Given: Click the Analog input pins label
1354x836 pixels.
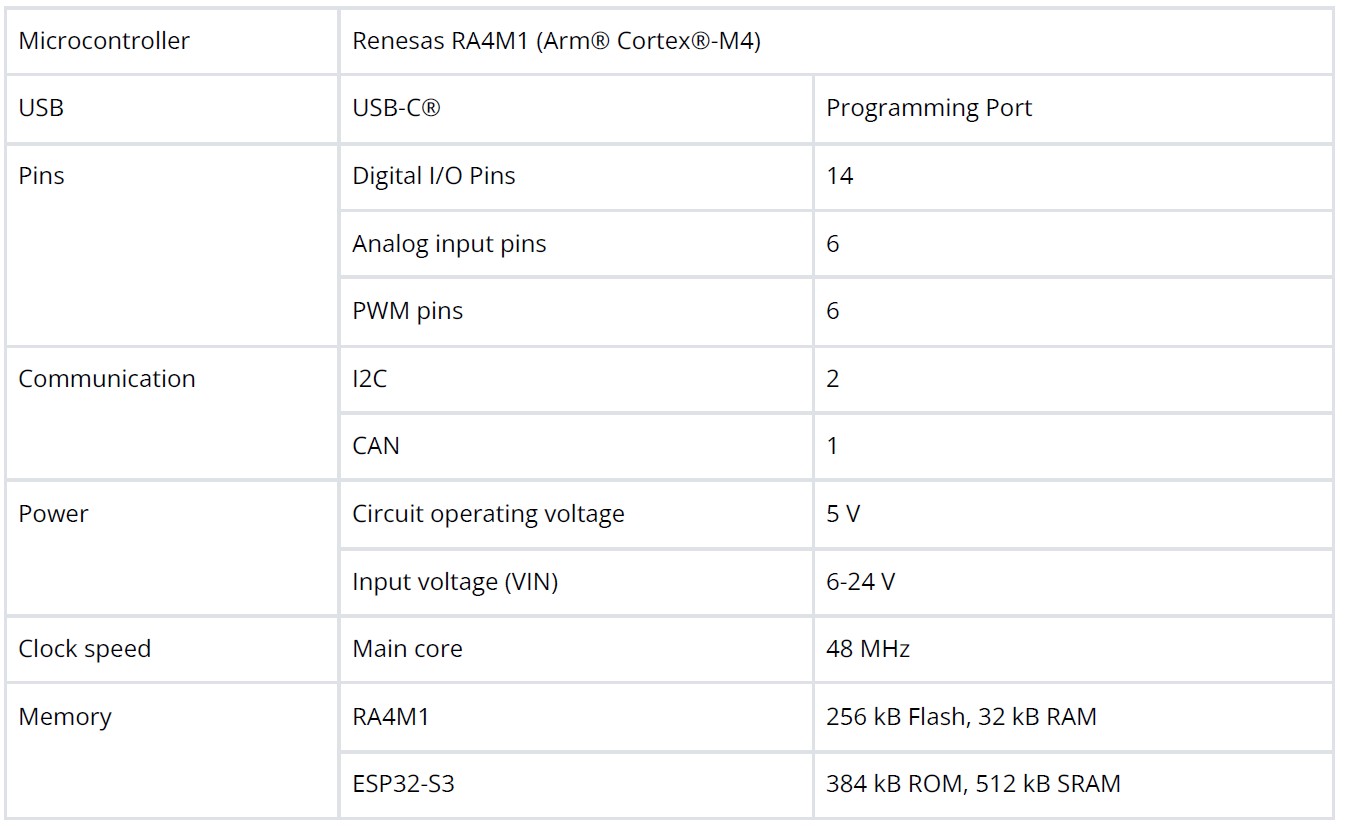Looking at the screenshot, I should (449, 244).
